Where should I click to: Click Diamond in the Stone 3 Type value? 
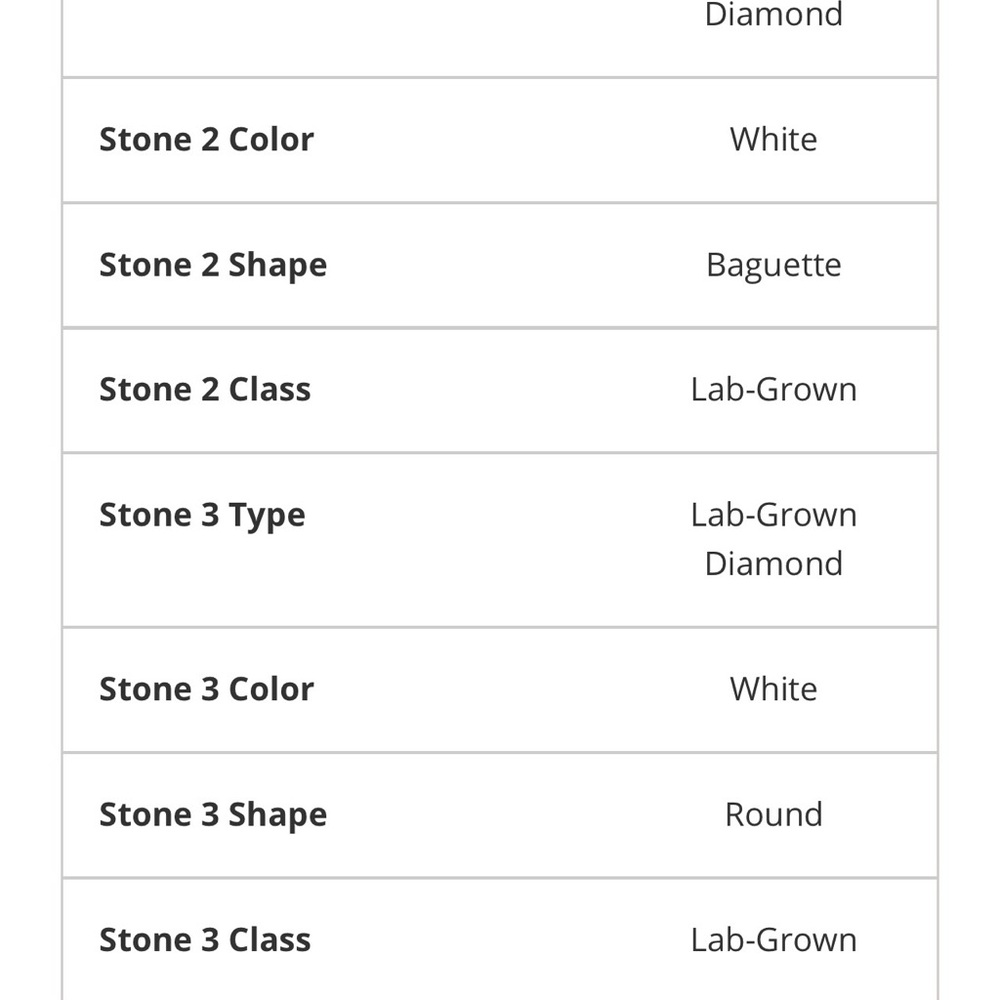coord(773,563)
